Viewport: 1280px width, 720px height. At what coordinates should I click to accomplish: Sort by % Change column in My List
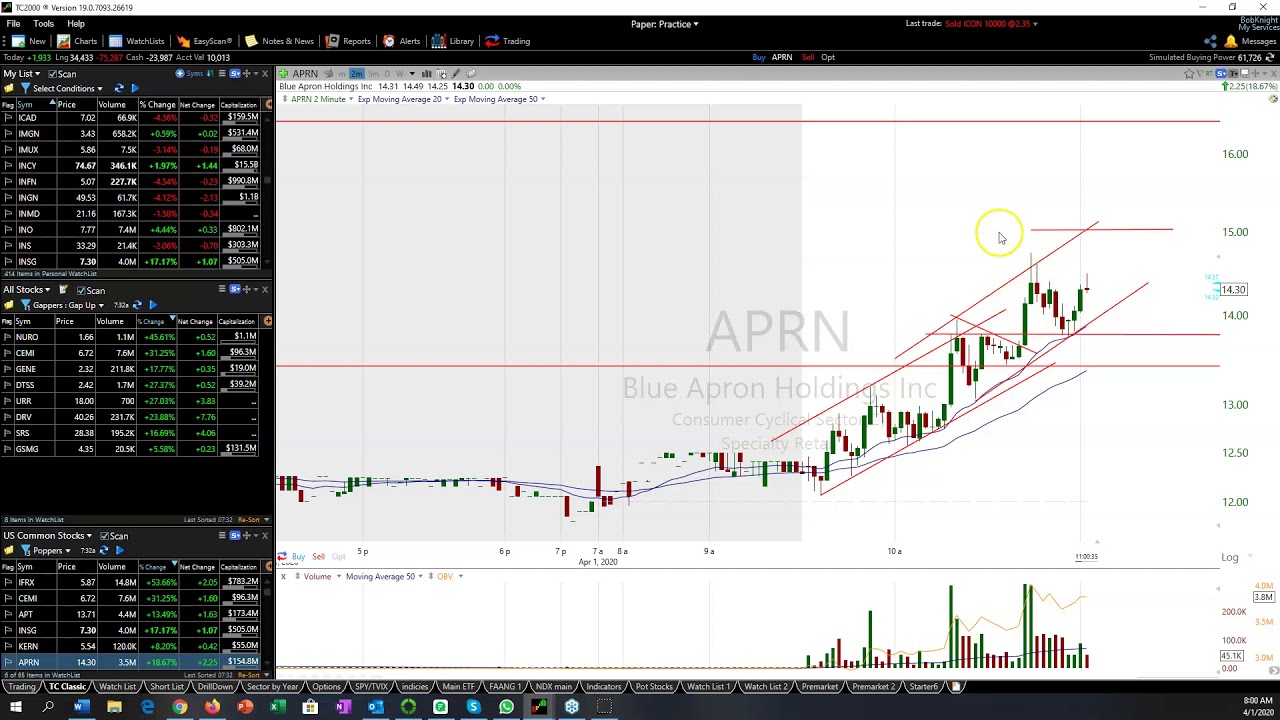(158, 104)
